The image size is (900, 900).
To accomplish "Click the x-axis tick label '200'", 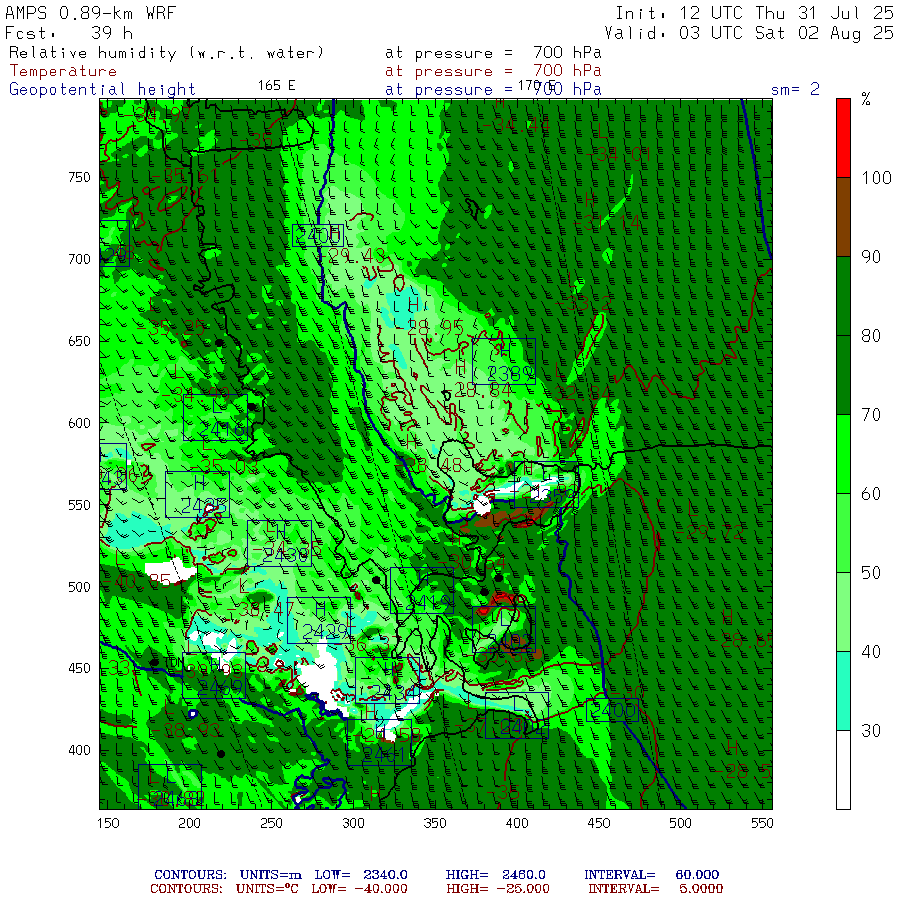I will 189,823.
